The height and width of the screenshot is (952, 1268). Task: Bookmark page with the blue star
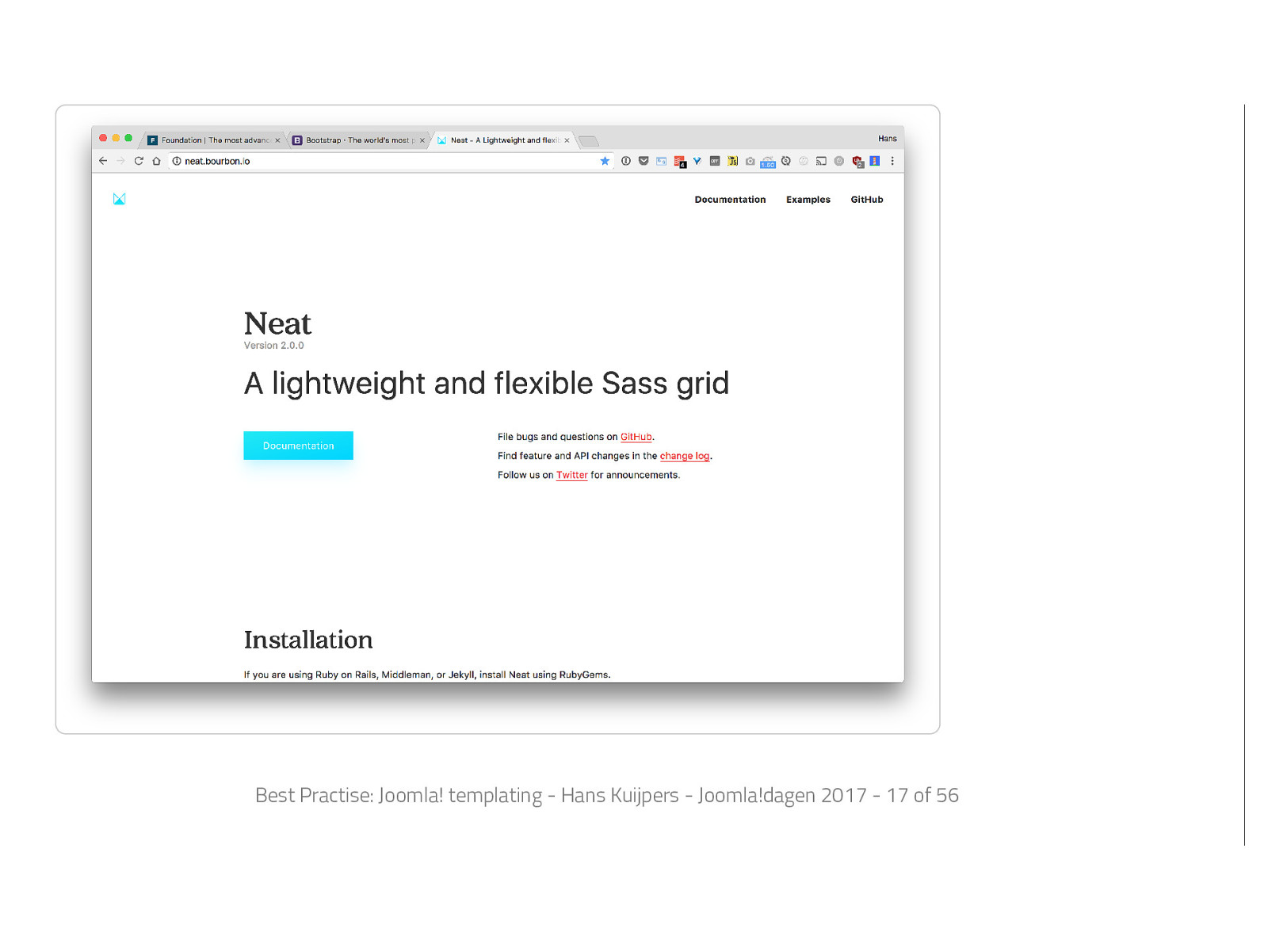pos(605,161)
